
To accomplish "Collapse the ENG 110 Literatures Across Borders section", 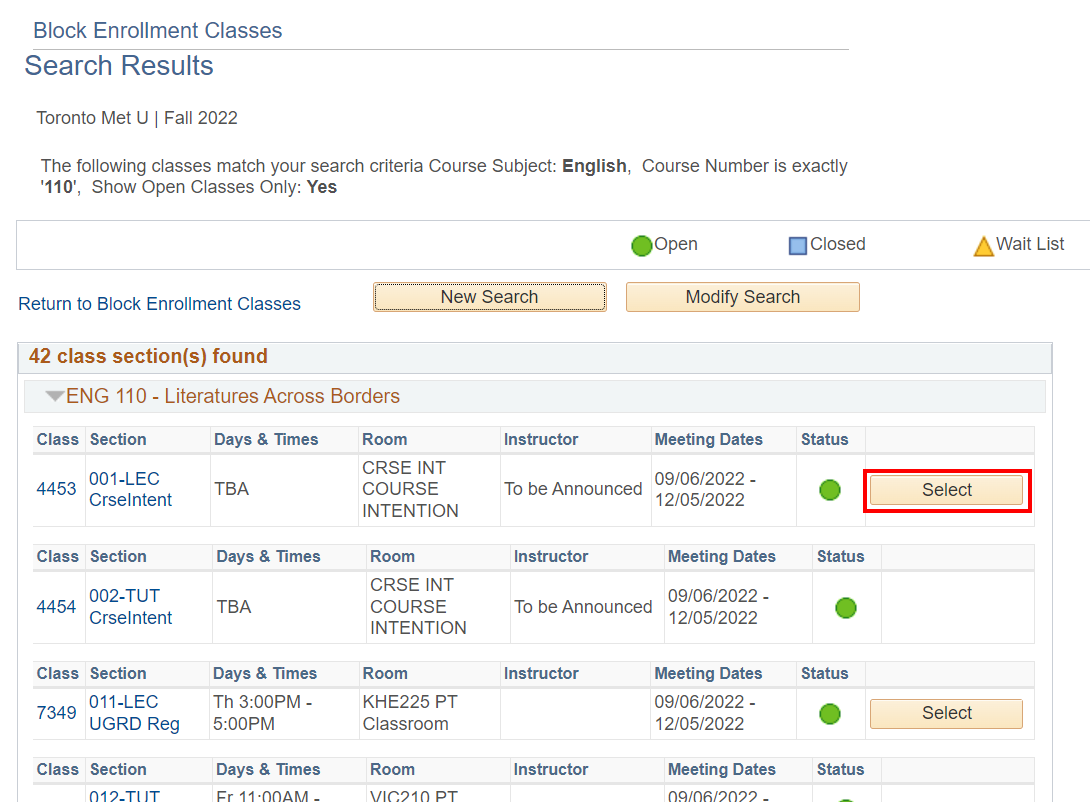I will [x=54, y=397].
